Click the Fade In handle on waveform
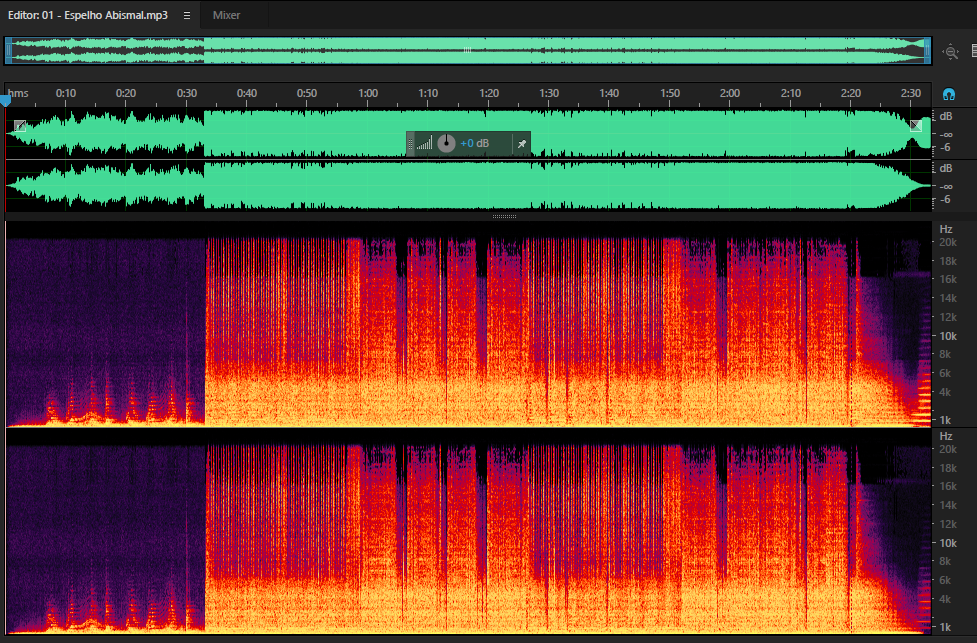Image resolution: width=977 pixels, height=643 pixels. coord(20,126)
